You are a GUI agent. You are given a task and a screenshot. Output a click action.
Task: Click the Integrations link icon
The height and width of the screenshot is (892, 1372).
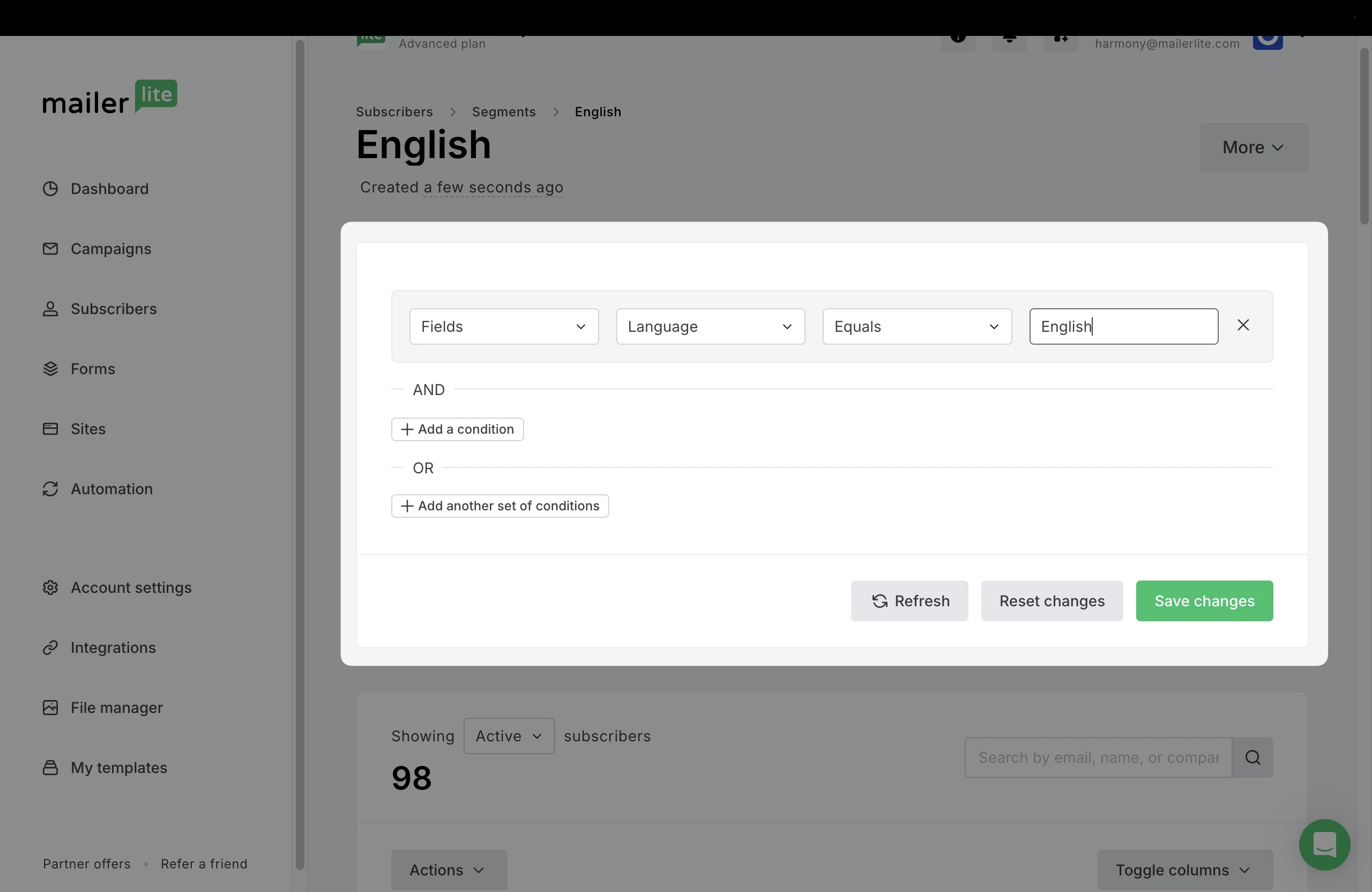pos(50,648)
